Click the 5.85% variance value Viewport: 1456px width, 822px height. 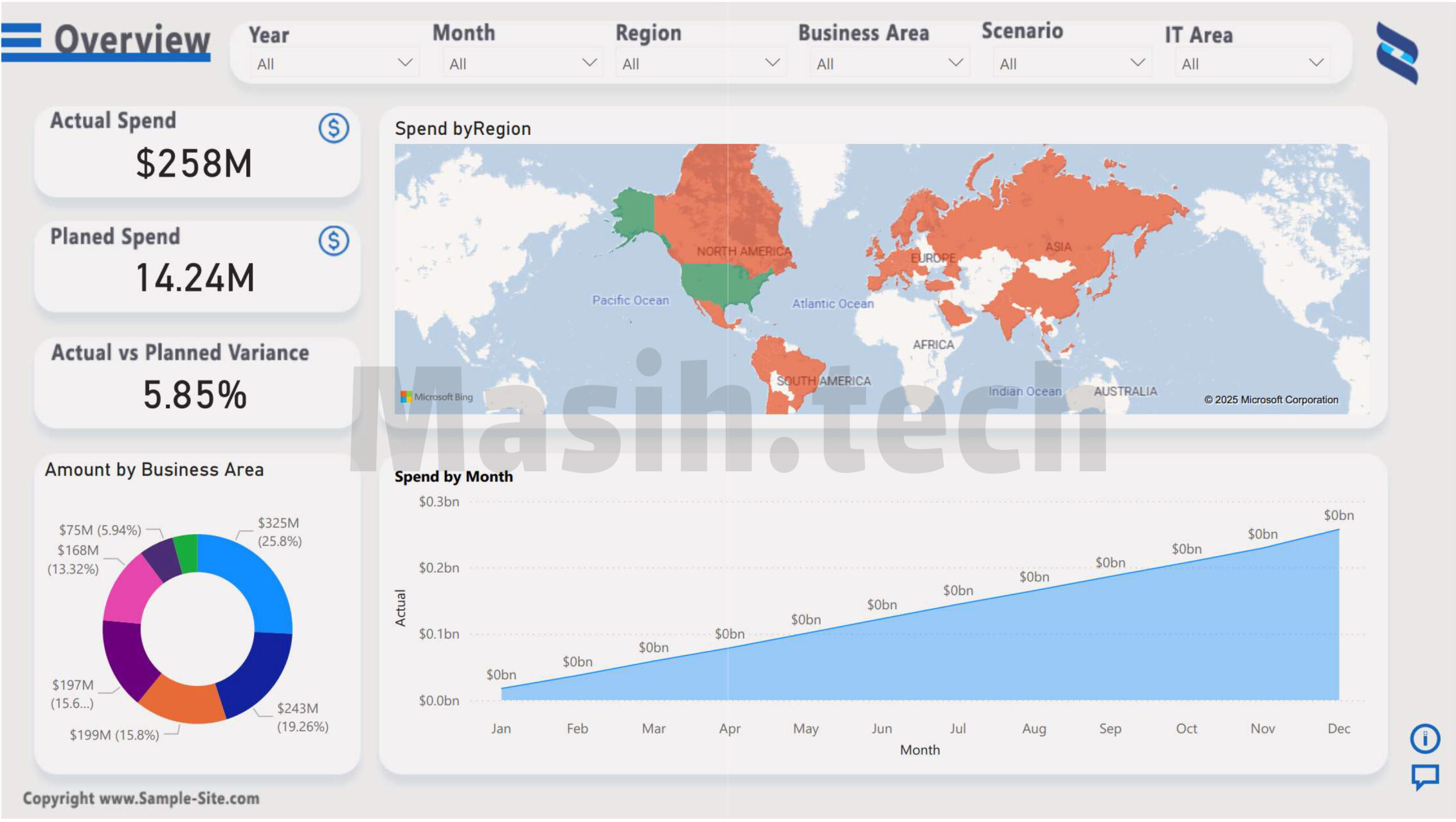point(195,395)
